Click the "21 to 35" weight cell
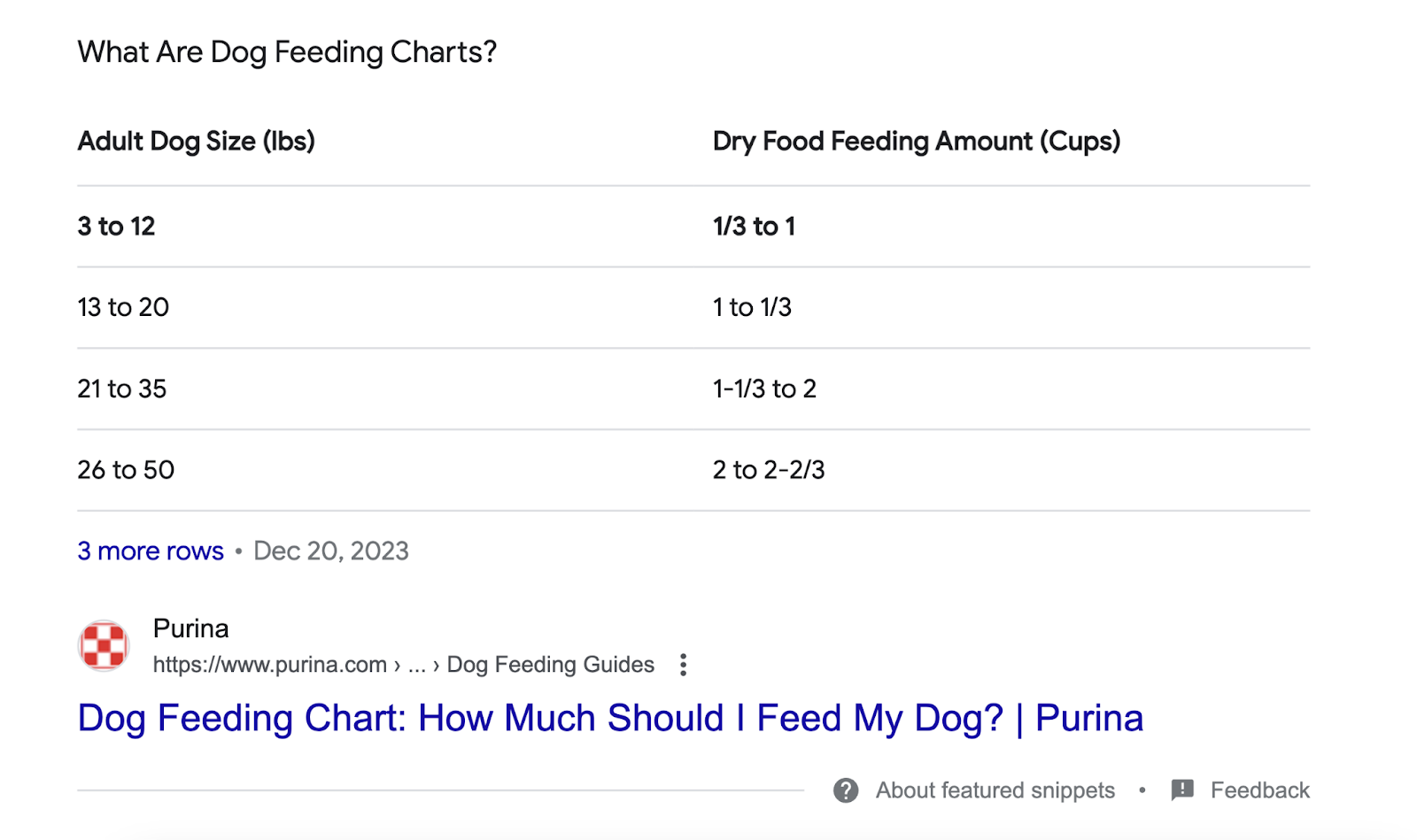 pyautogui.click(x=122, y=389)
